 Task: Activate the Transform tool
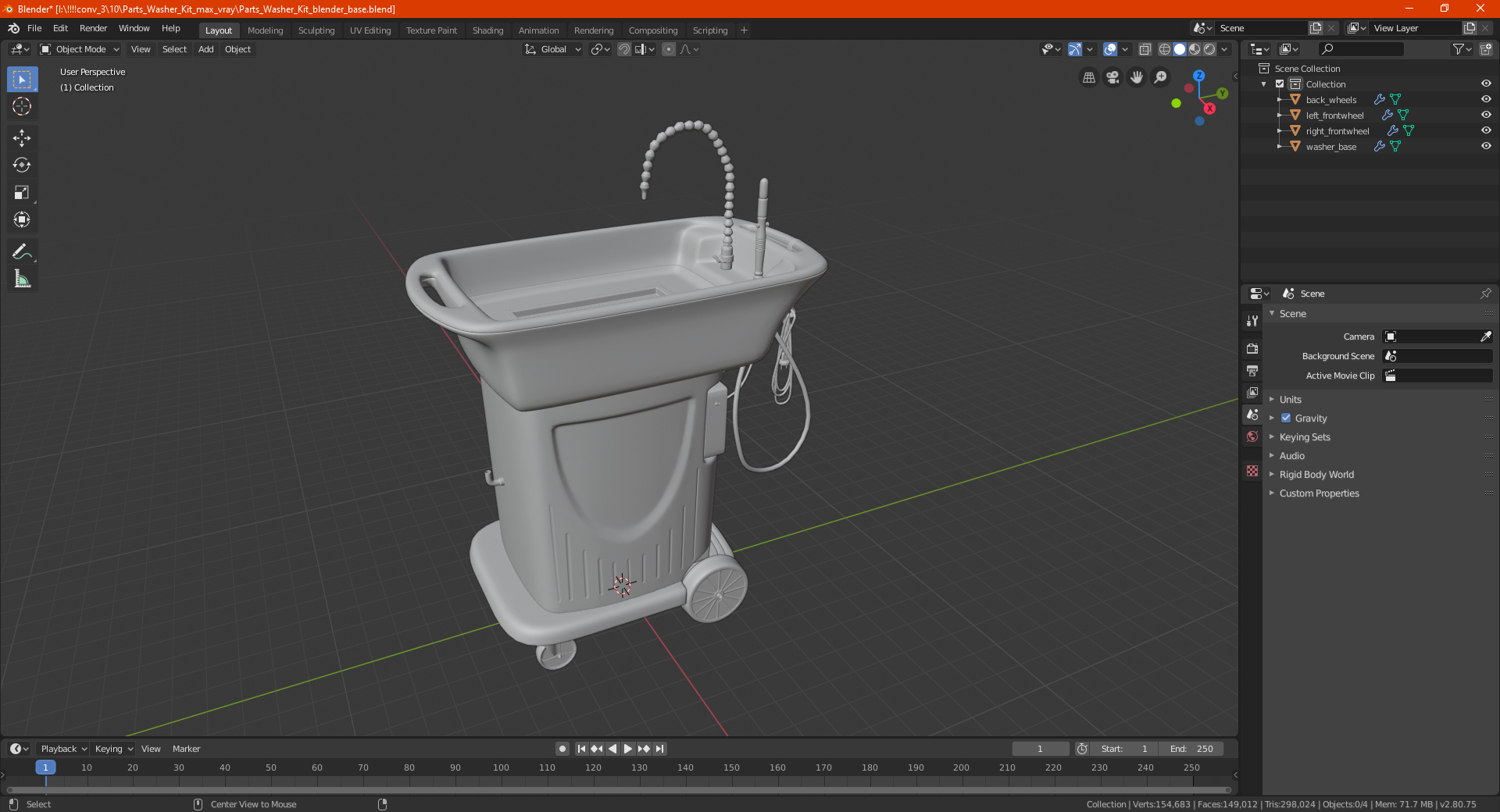22,219
